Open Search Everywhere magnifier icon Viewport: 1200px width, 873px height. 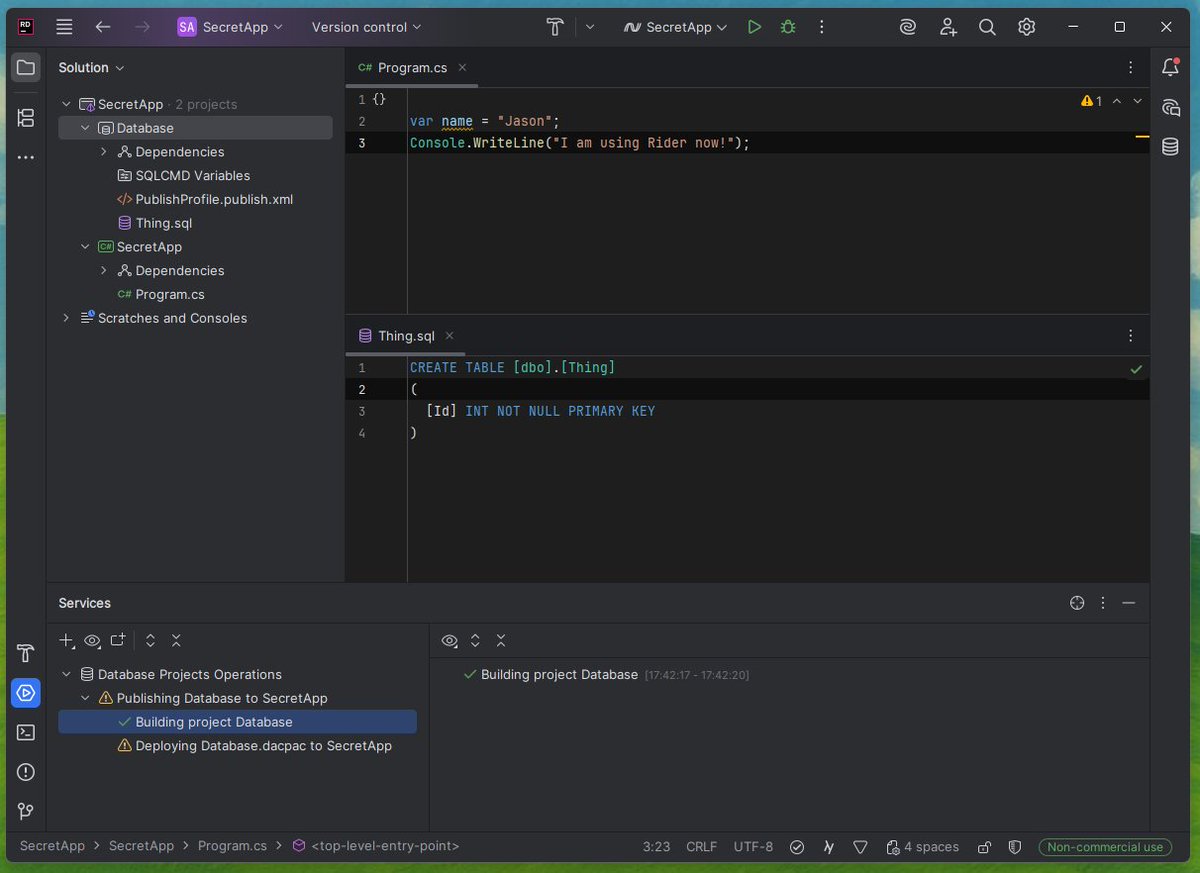coord(987,27)
